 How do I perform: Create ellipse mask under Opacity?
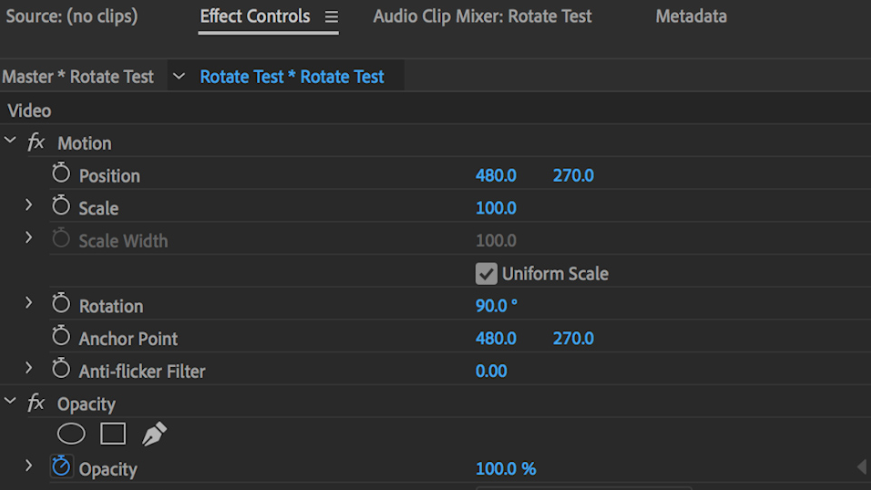pos(71,434)
